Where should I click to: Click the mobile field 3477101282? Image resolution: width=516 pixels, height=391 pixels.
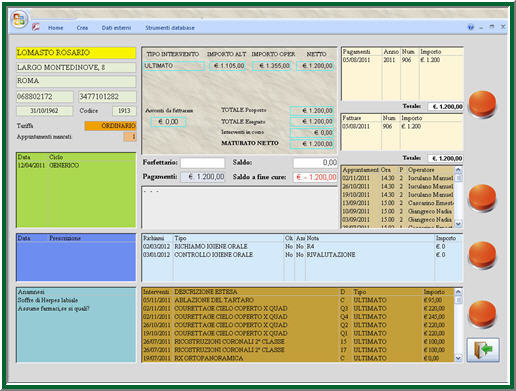pos(107,97)
